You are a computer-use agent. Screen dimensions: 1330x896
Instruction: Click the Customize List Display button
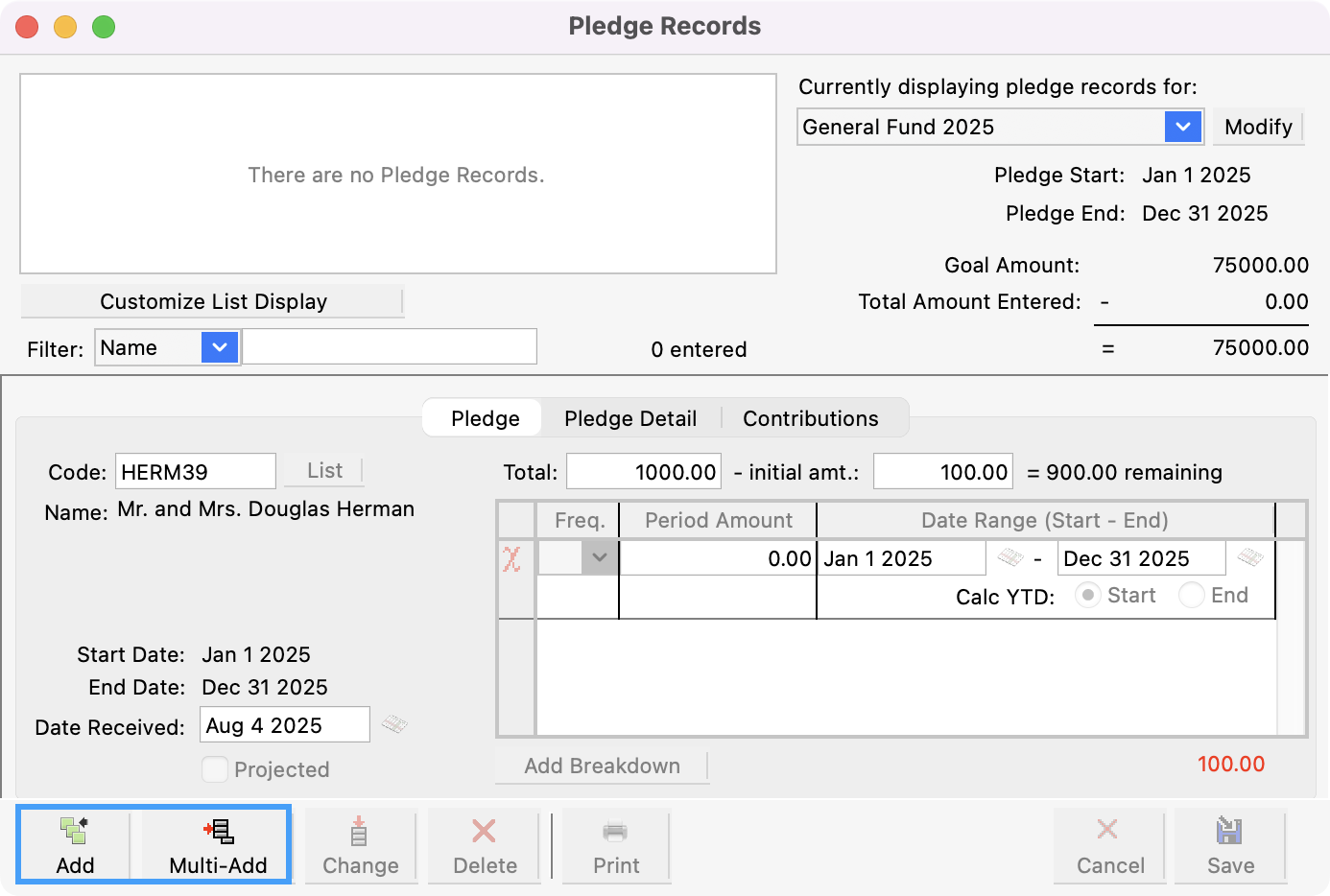(213, 301)
